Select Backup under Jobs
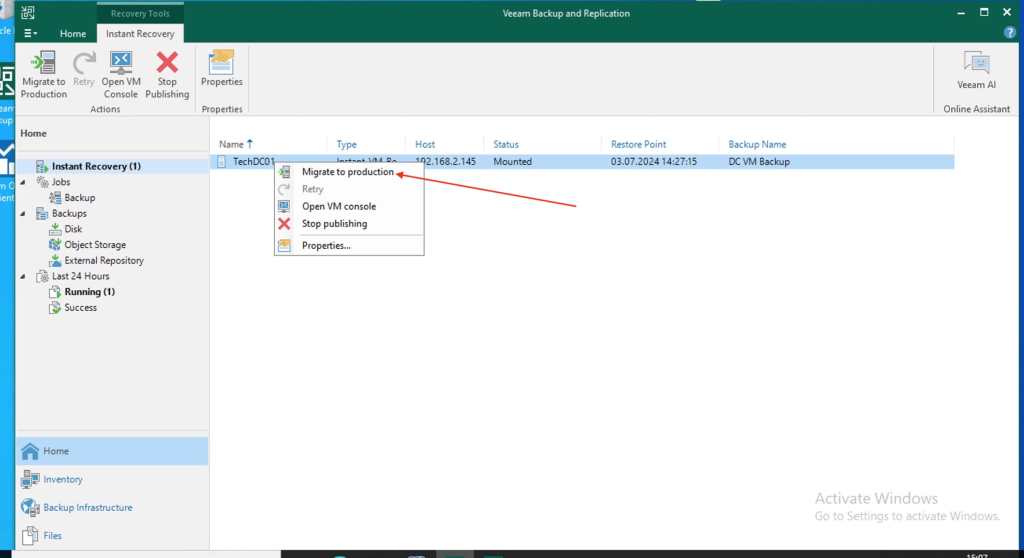The width and height of the screenshot is (1024, 558). [x=80, y=197]
